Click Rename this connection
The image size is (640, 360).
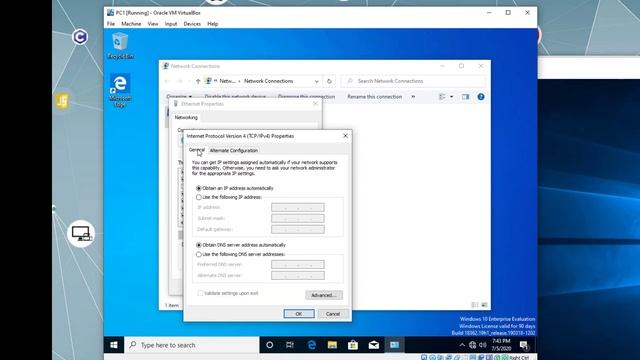click(375, 97)
